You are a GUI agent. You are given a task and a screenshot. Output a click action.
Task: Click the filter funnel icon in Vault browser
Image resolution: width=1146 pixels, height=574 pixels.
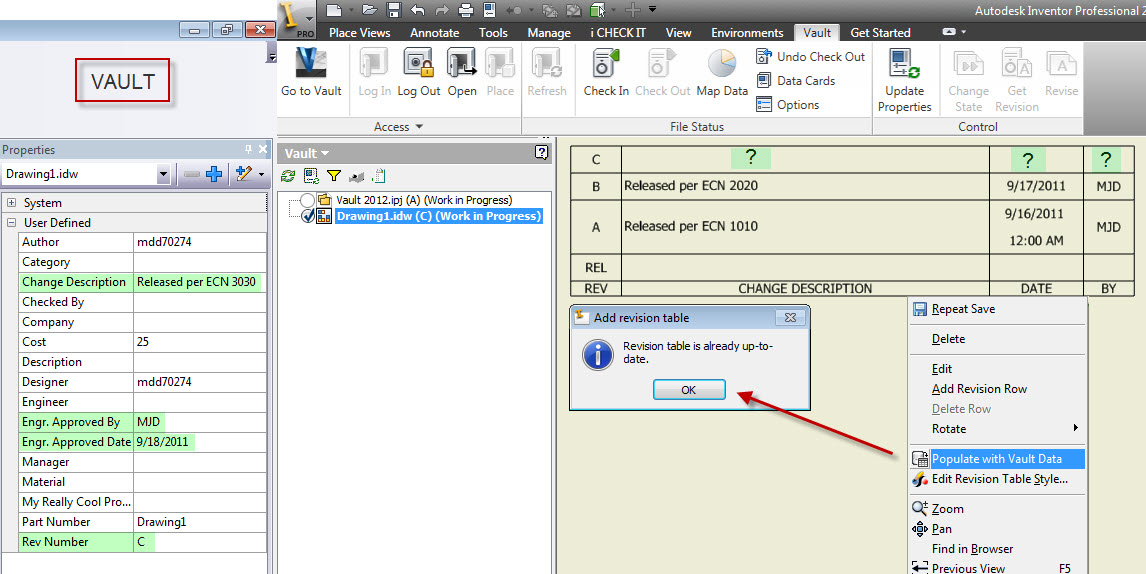[333, 175]
